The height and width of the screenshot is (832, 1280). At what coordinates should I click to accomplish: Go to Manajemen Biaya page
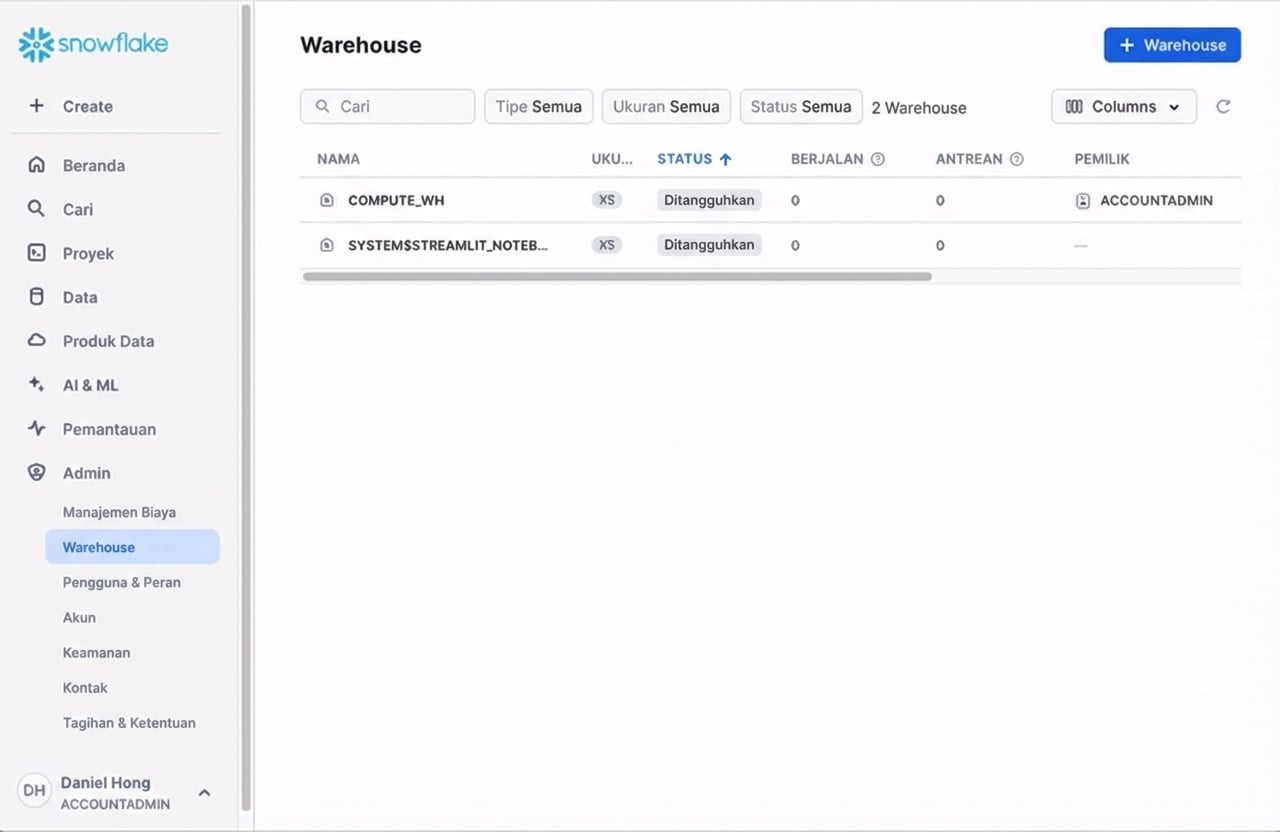click(x=119, y=512)
